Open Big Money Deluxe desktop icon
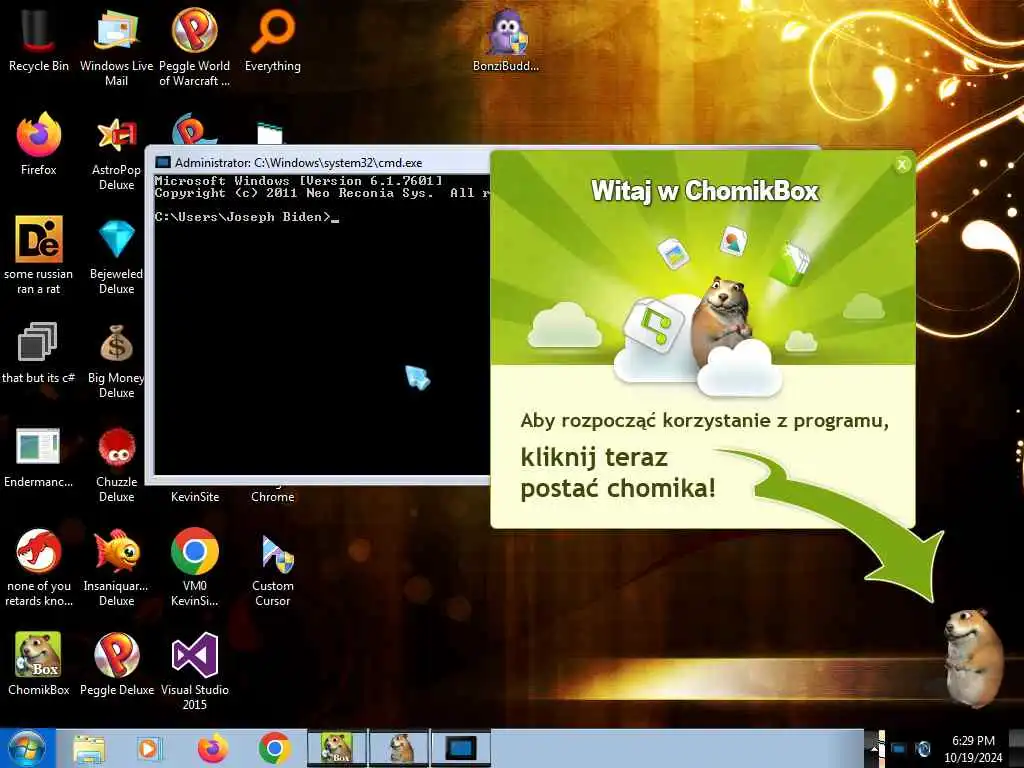The height and width of the screenshot is (768, 1024). pyautogui.click(x=116, y=360)
